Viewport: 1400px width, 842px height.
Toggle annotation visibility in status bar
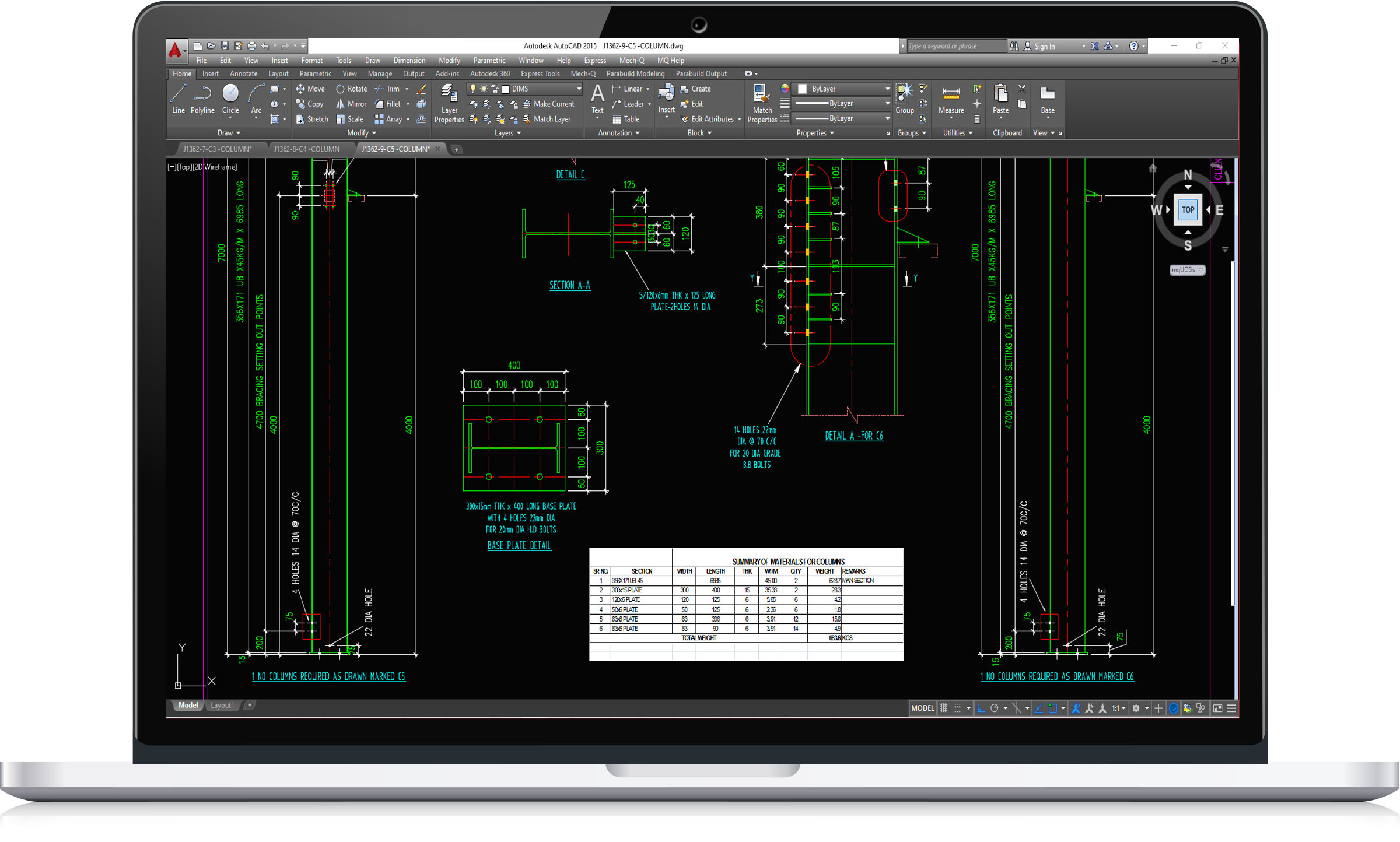pos(1076,708)
